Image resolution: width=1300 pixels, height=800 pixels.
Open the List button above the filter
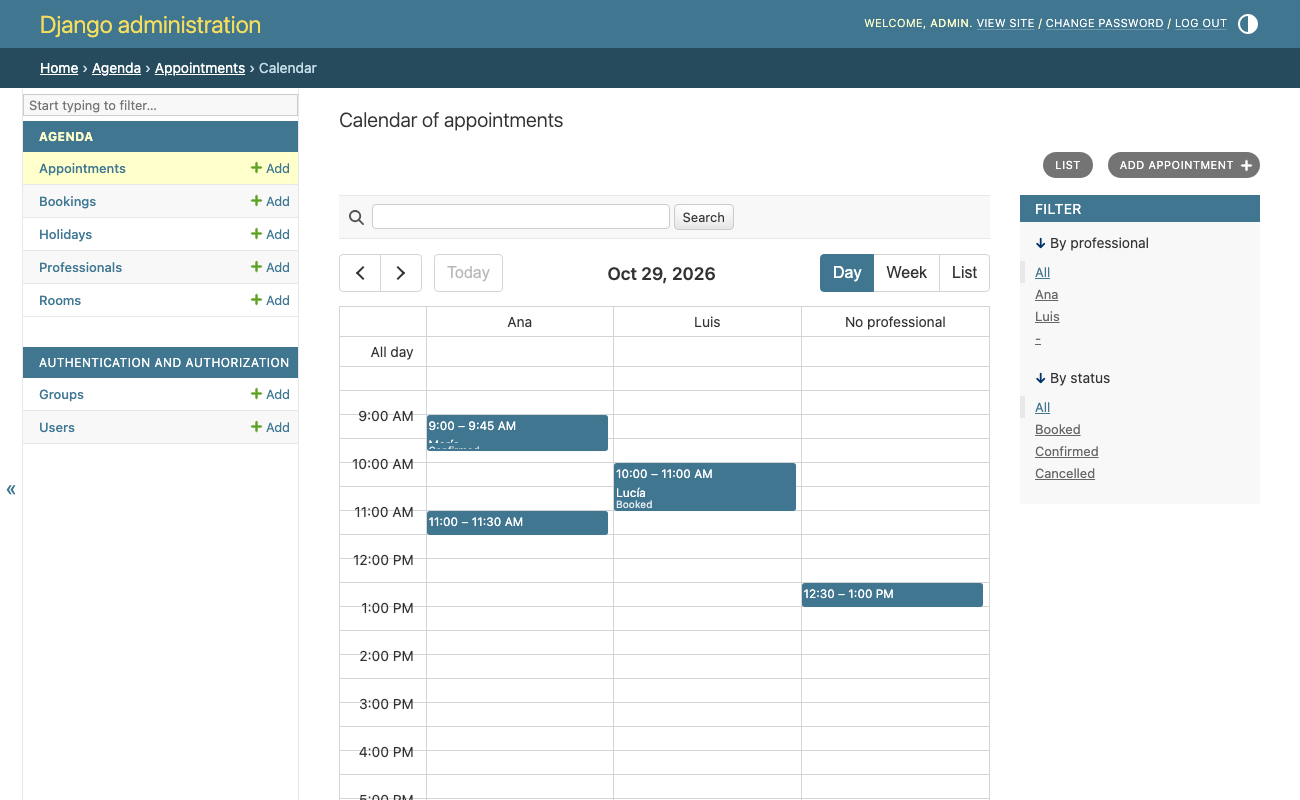click(1068, 165)
